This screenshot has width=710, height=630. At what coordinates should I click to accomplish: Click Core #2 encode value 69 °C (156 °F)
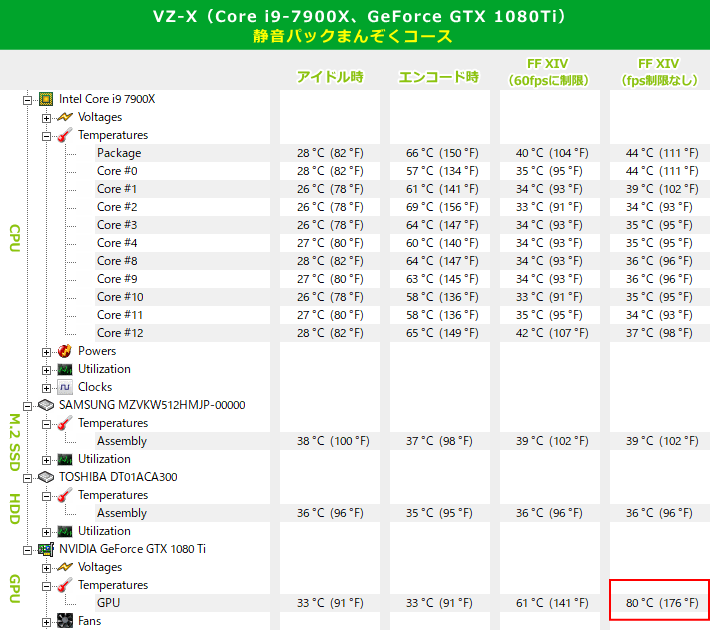tap(442, 207)
